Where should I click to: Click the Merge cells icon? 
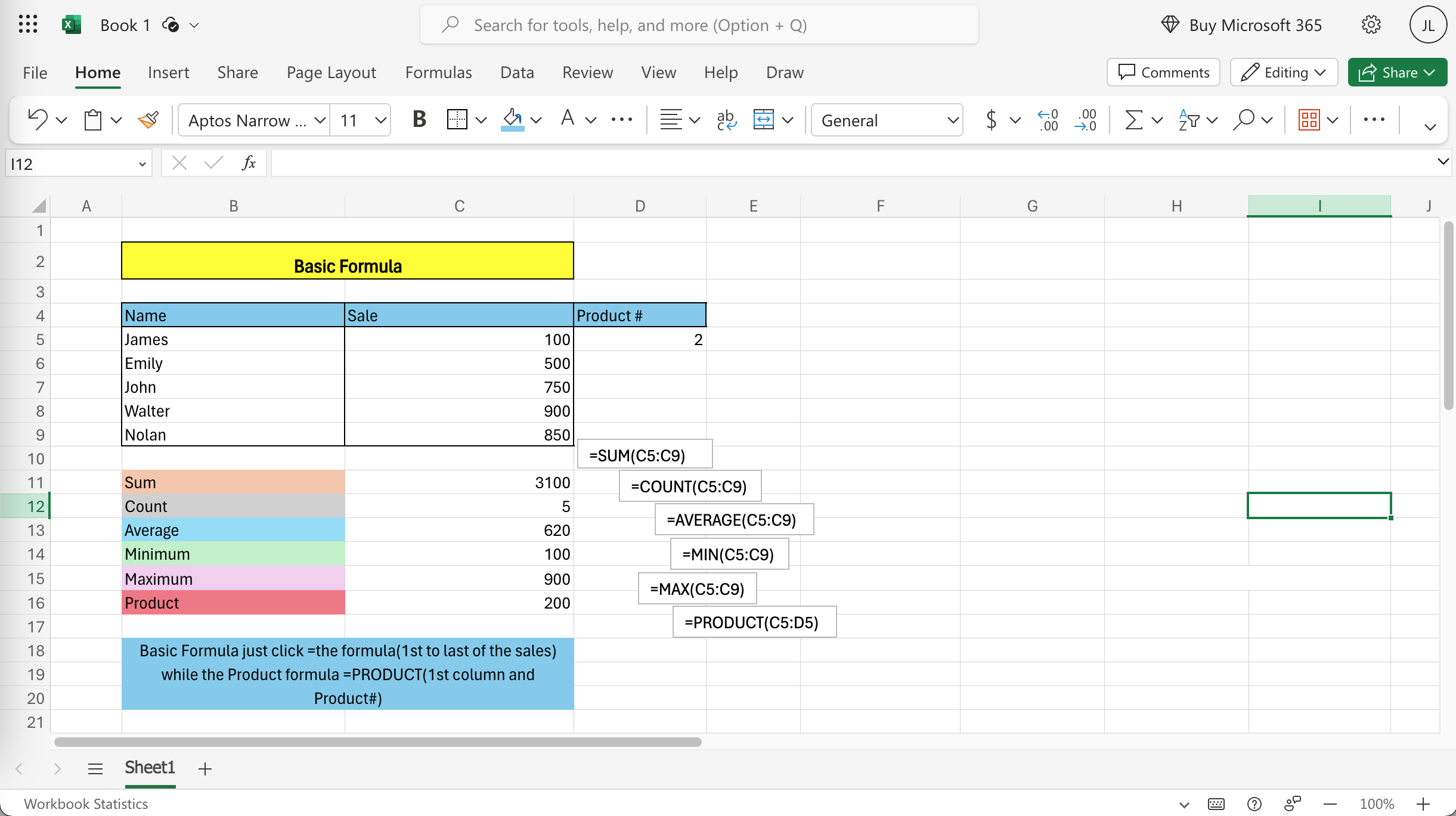click(x=763, y=120)
